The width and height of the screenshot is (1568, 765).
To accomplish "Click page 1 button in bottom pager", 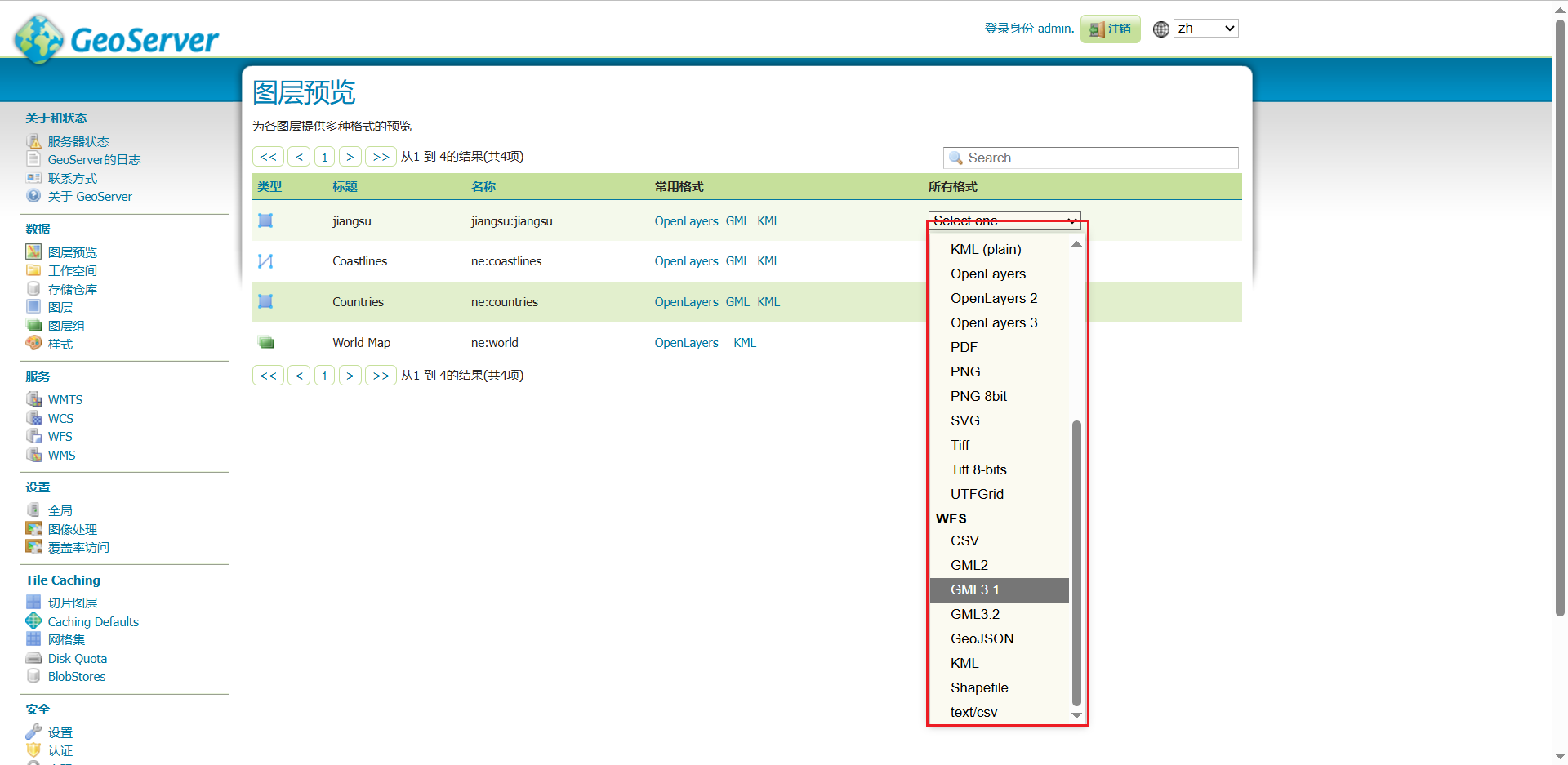I will pos(324,376).
